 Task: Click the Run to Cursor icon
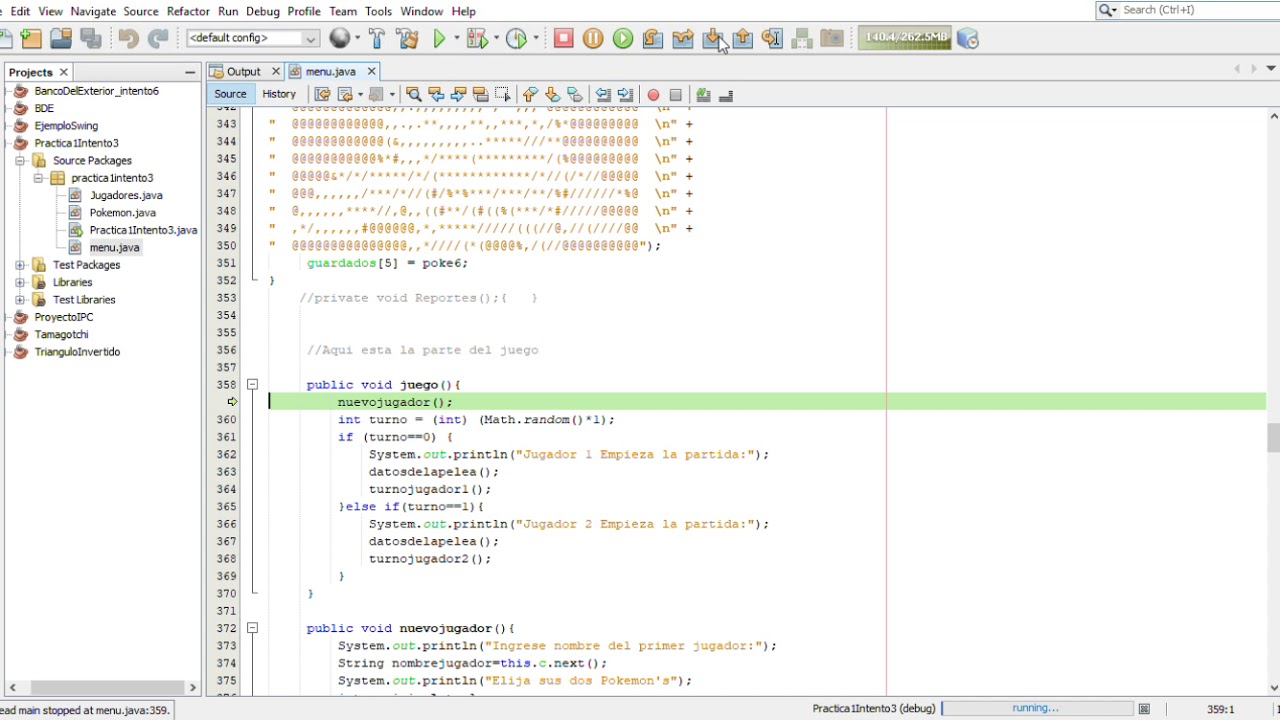click(x=772, y=39)
